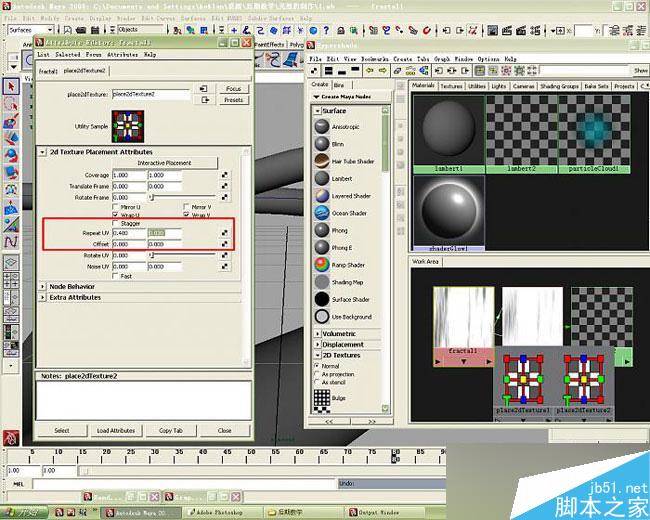Screen dimensions: 650x520
Task: Open the Graph menu in Hypershade
Action: [442, 59]
